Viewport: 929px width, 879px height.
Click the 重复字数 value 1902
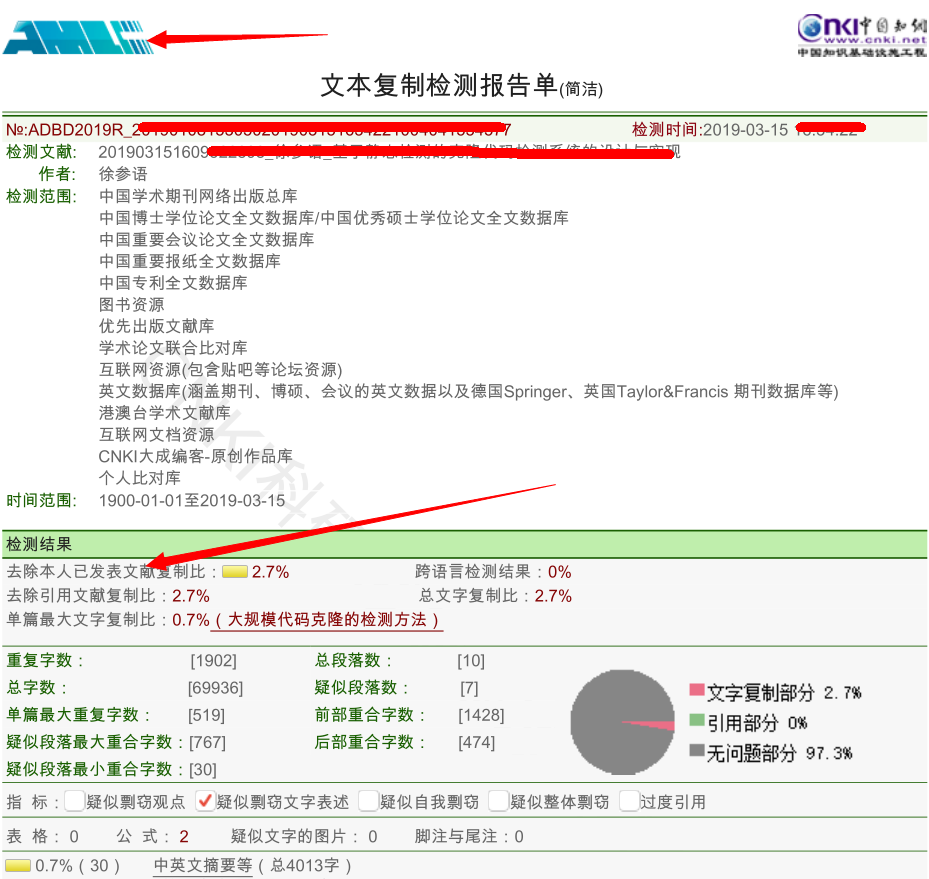213,661
